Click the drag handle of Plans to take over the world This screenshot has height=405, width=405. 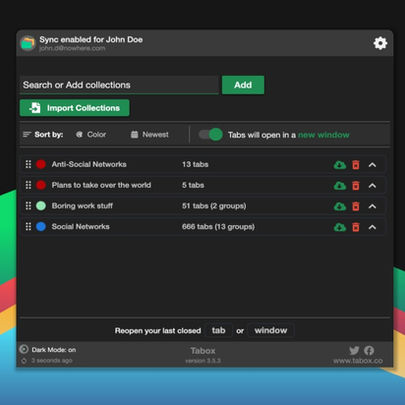tap(28, 185)
